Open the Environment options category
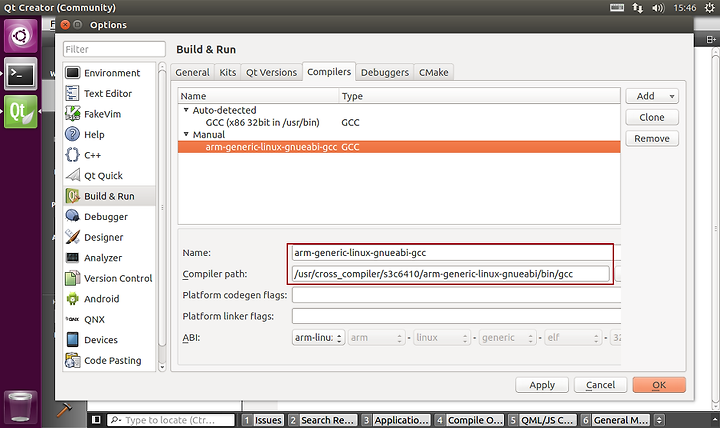Image resolution: width=720 pixels, height=428 pixels. [109, 73]
